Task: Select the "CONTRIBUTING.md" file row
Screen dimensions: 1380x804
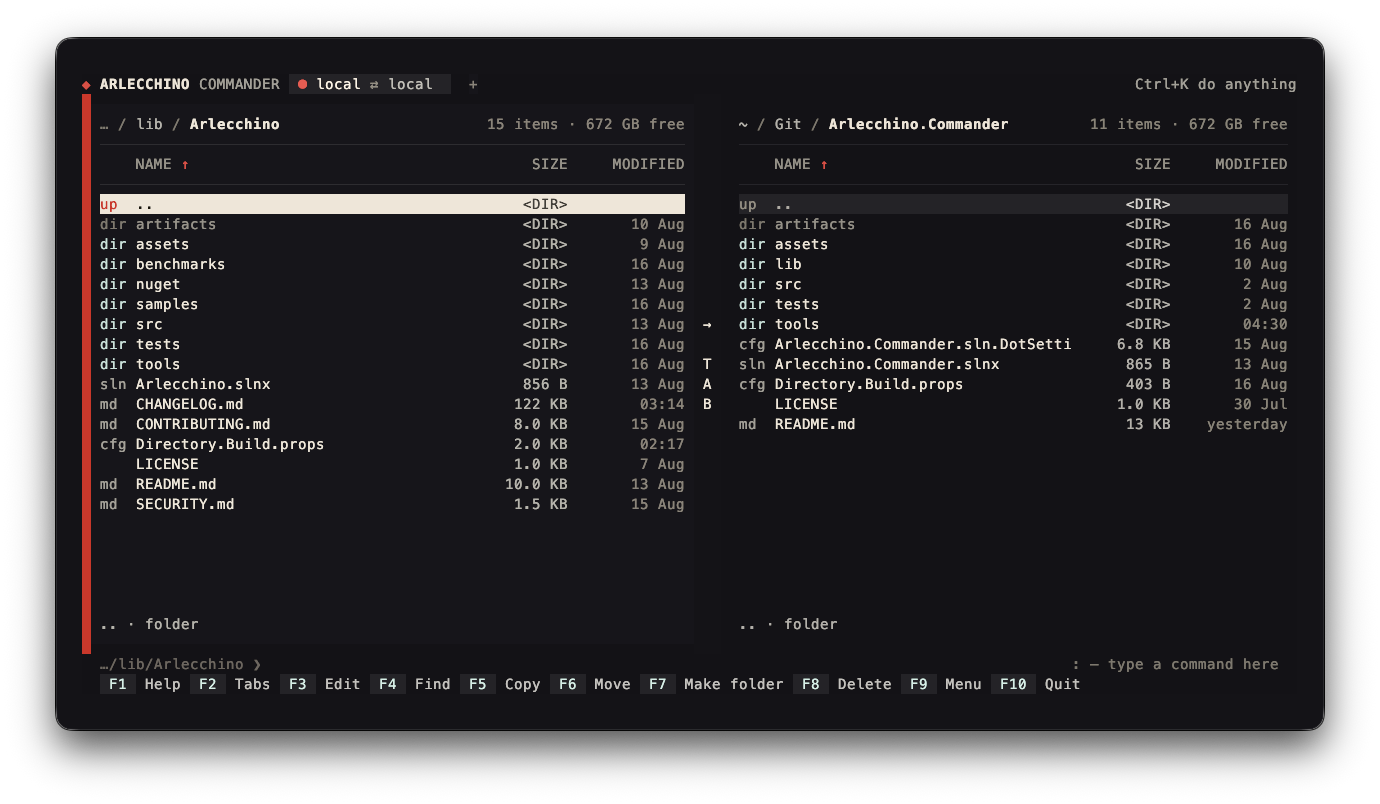Action: [392, 424]
